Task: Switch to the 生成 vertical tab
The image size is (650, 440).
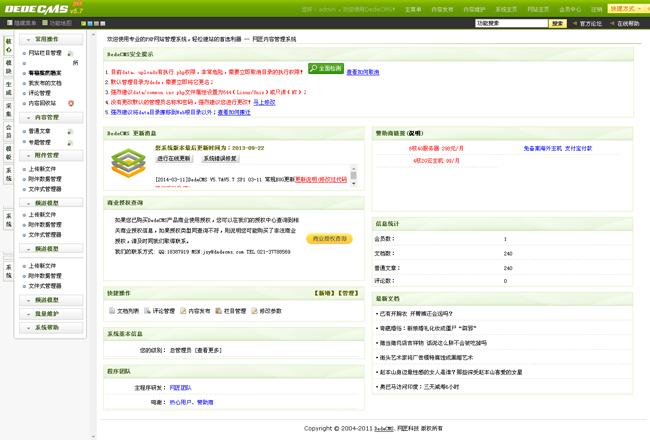Action: pos(9,89)
